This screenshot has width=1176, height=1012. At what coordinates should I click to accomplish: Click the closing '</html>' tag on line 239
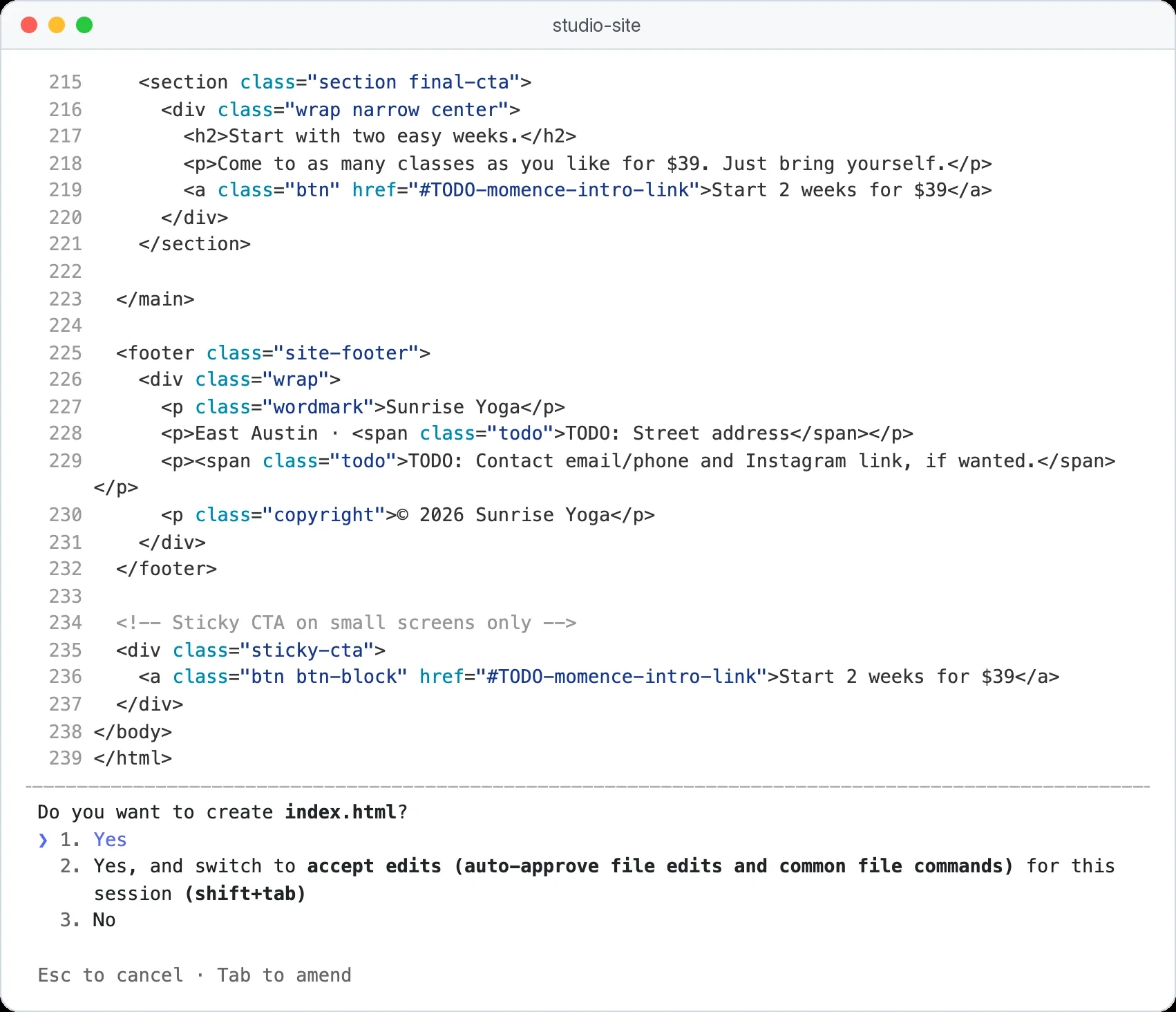pyautogui.click(x=133, y=758)
